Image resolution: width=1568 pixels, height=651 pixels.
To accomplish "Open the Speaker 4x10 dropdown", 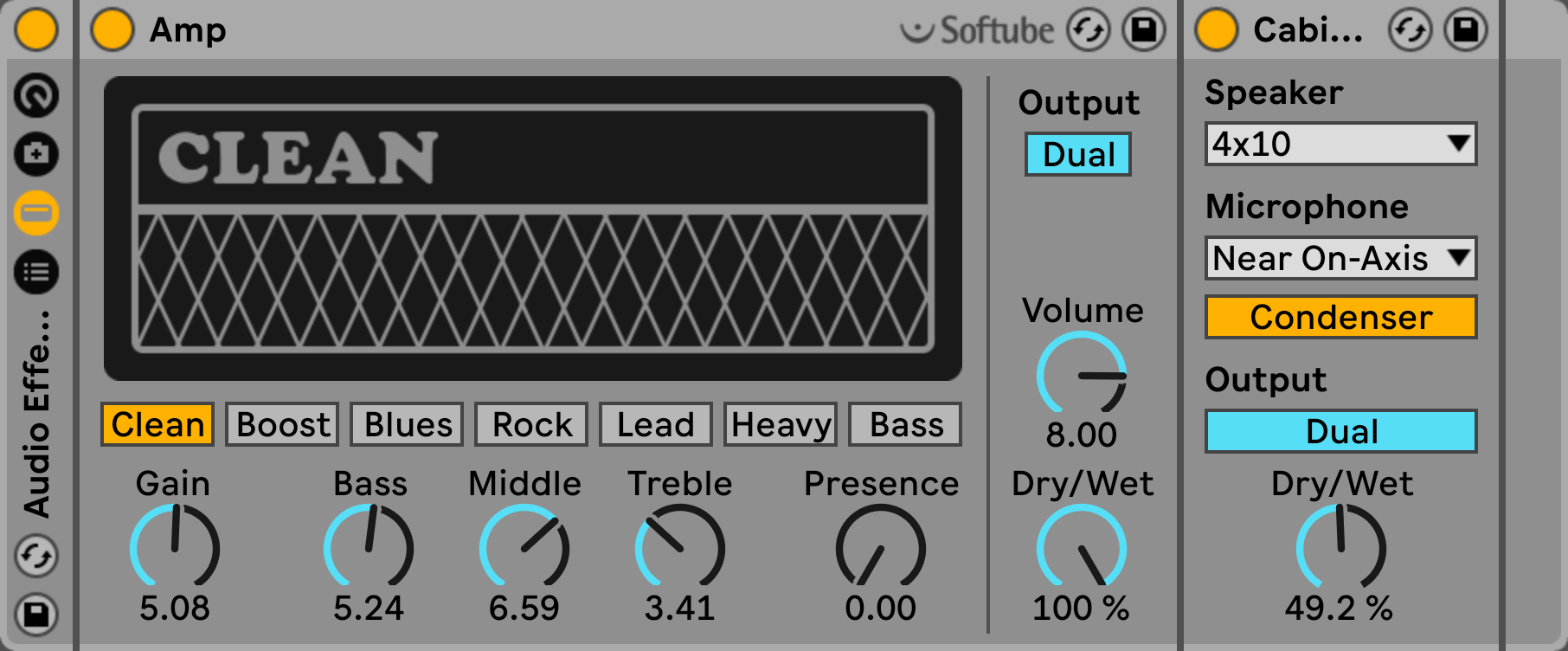I will click(x=1340, y=144).
